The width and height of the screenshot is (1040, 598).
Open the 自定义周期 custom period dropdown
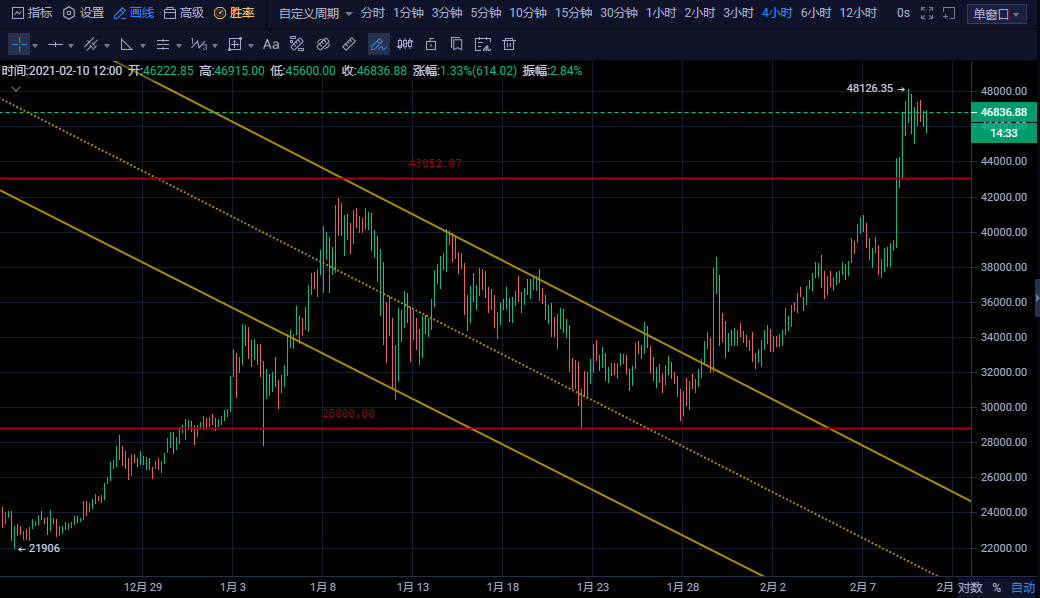(x=315, y=14)
